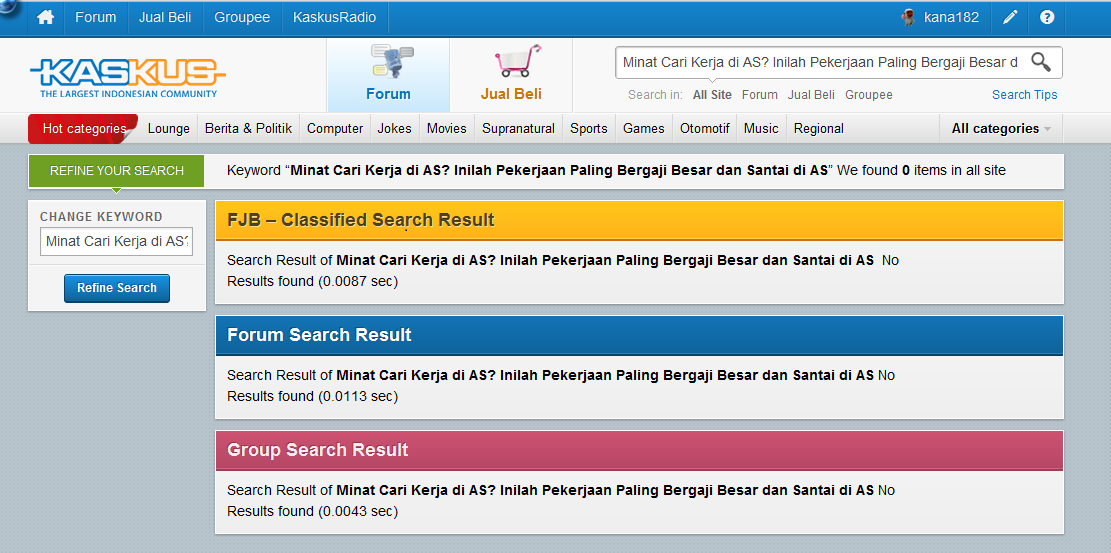
Task: Open the Lounge category
Action: (x=169, y=128)
